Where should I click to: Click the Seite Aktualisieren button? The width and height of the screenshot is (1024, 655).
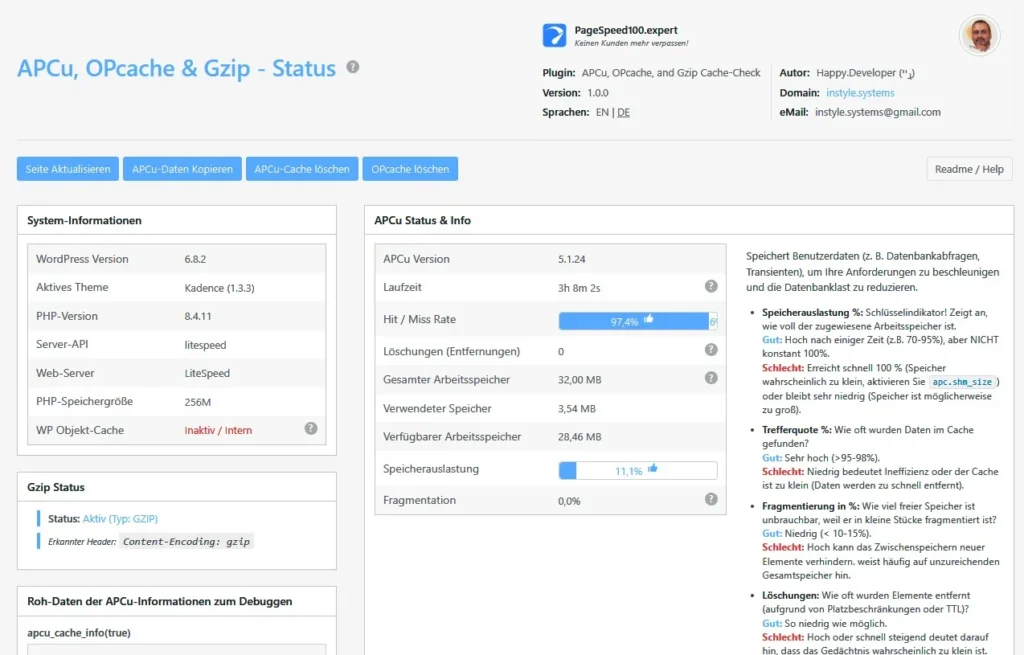[66, 169]
